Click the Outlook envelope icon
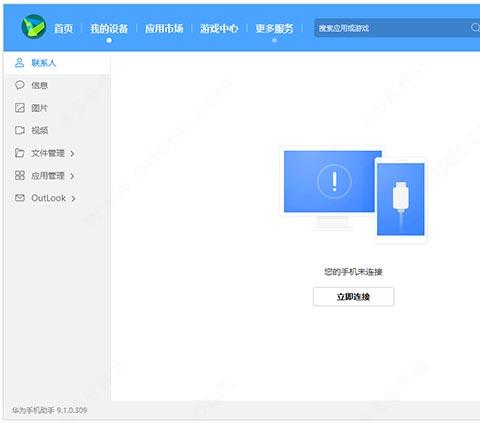This screenshot has height=423, width=480. tap(20, 198)
